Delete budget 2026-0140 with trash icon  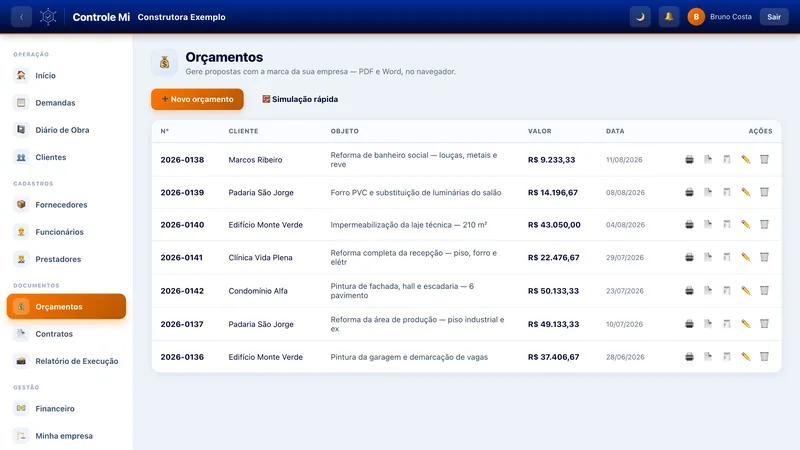click(764, 224)
